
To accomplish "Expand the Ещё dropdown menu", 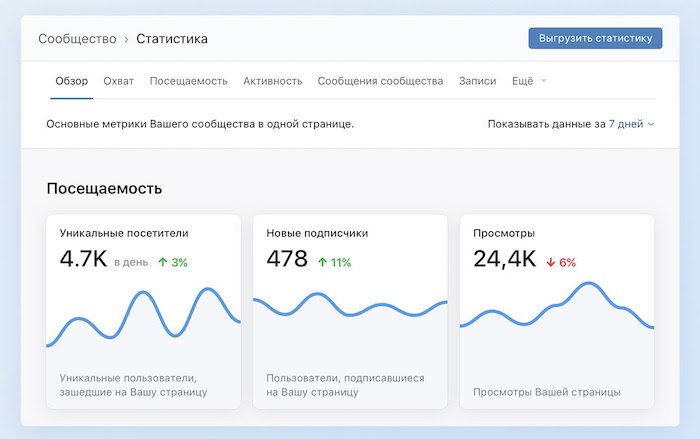I will (x=529, y=81).
